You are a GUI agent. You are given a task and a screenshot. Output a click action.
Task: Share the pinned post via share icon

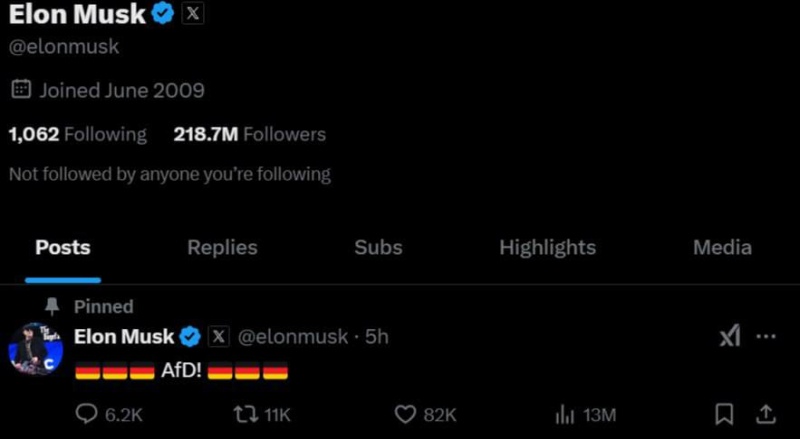pyautogui.click(x=765, y=414)
